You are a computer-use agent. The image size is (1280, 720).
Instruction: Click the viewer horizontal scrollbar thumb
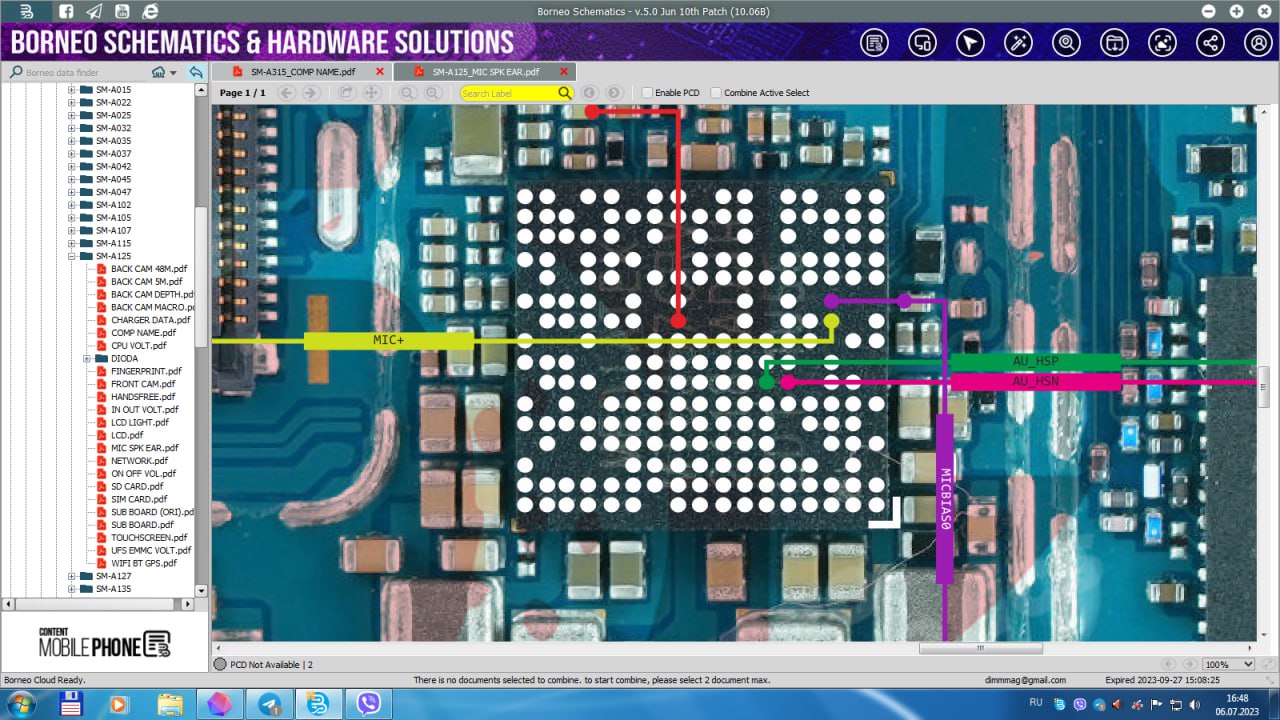(980, 648)
